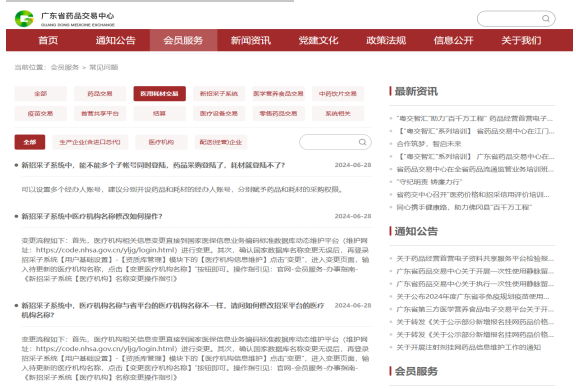
Task: Select the 结算 category filter
Action: [159, 114]
